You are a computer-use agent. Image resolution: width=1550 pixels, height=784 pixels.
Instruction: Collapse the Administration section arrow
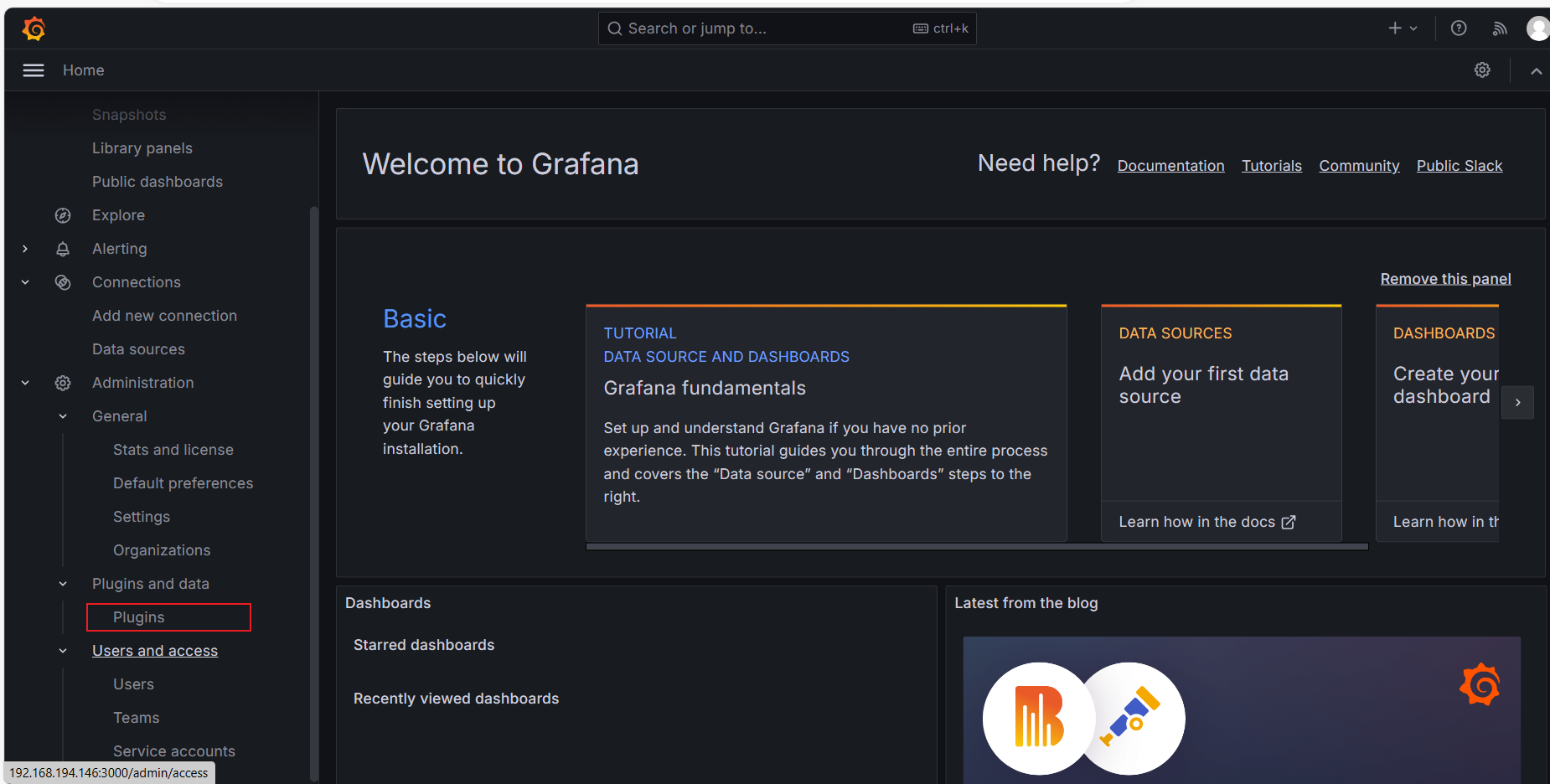[25, 383]
